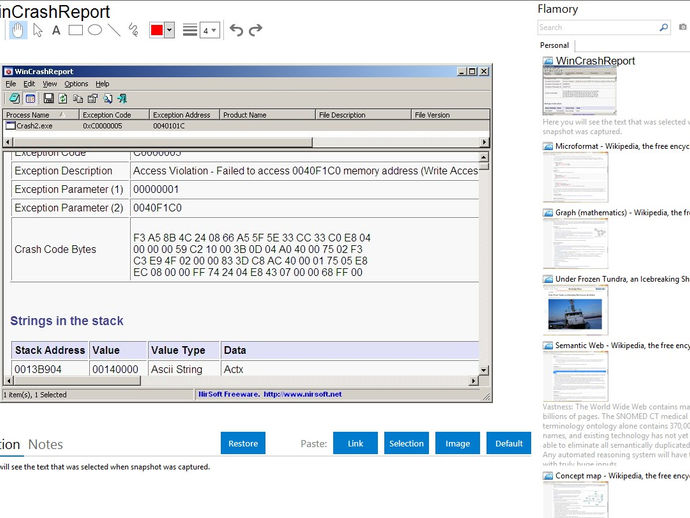Viewport: 690px width, 518px height.
Task: Click the Product Name column header
Action: tap(267, 114)
